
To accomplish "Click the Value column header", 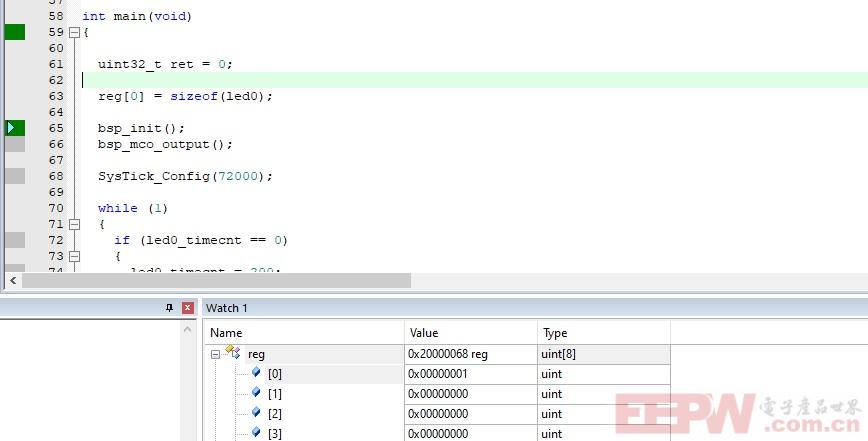I will tap(423, 333).
